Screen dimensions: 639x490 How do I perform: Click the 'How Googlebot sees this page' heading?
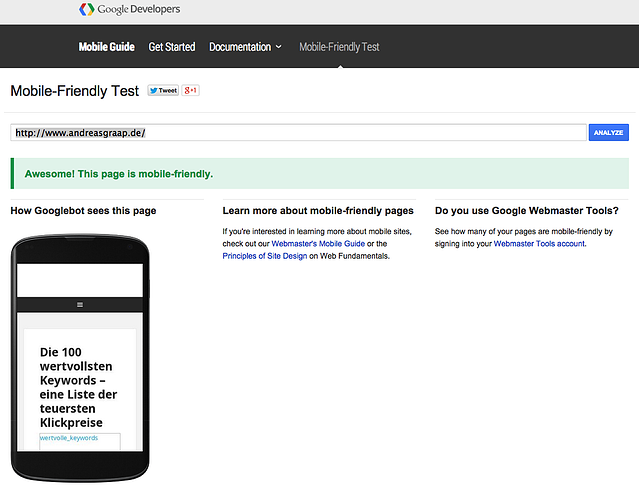[x=83, y=211]
